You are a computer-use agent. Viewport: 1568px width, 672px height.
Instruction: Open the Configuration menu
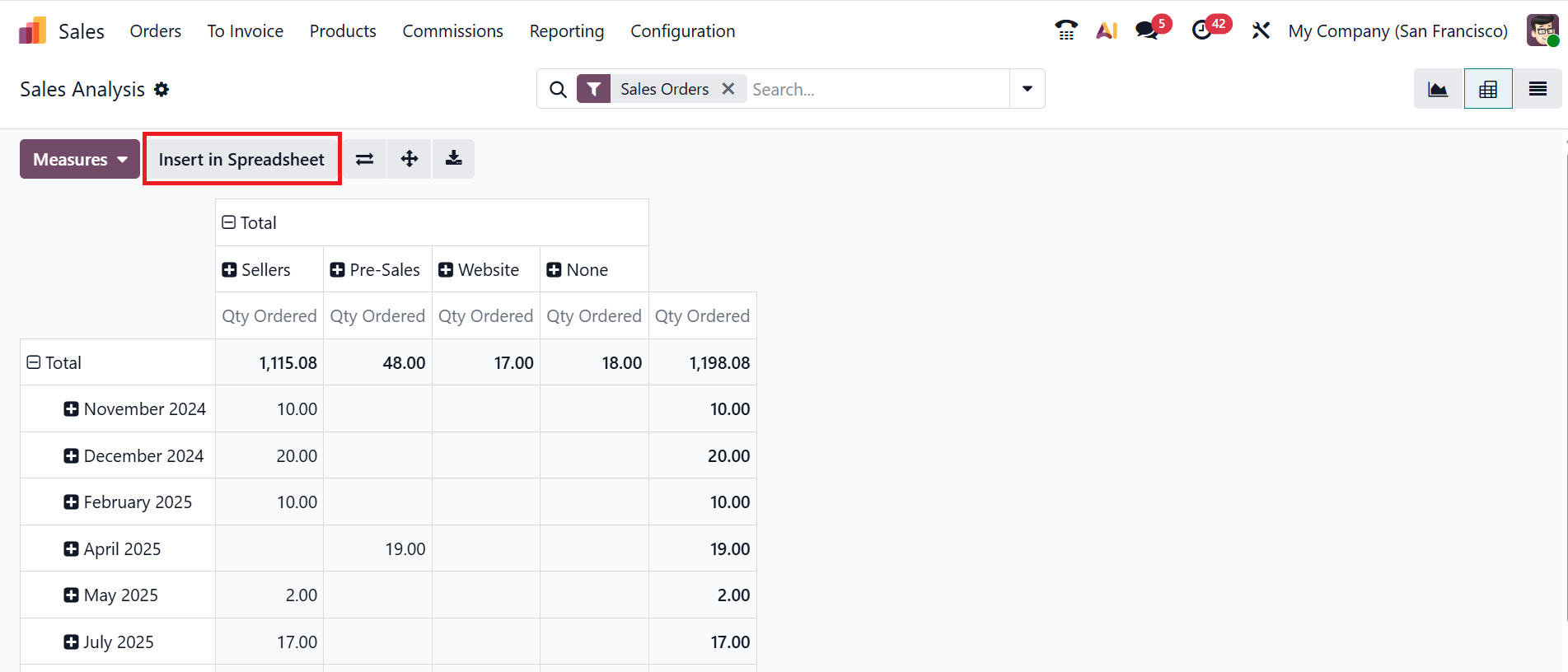coord(682,31)
